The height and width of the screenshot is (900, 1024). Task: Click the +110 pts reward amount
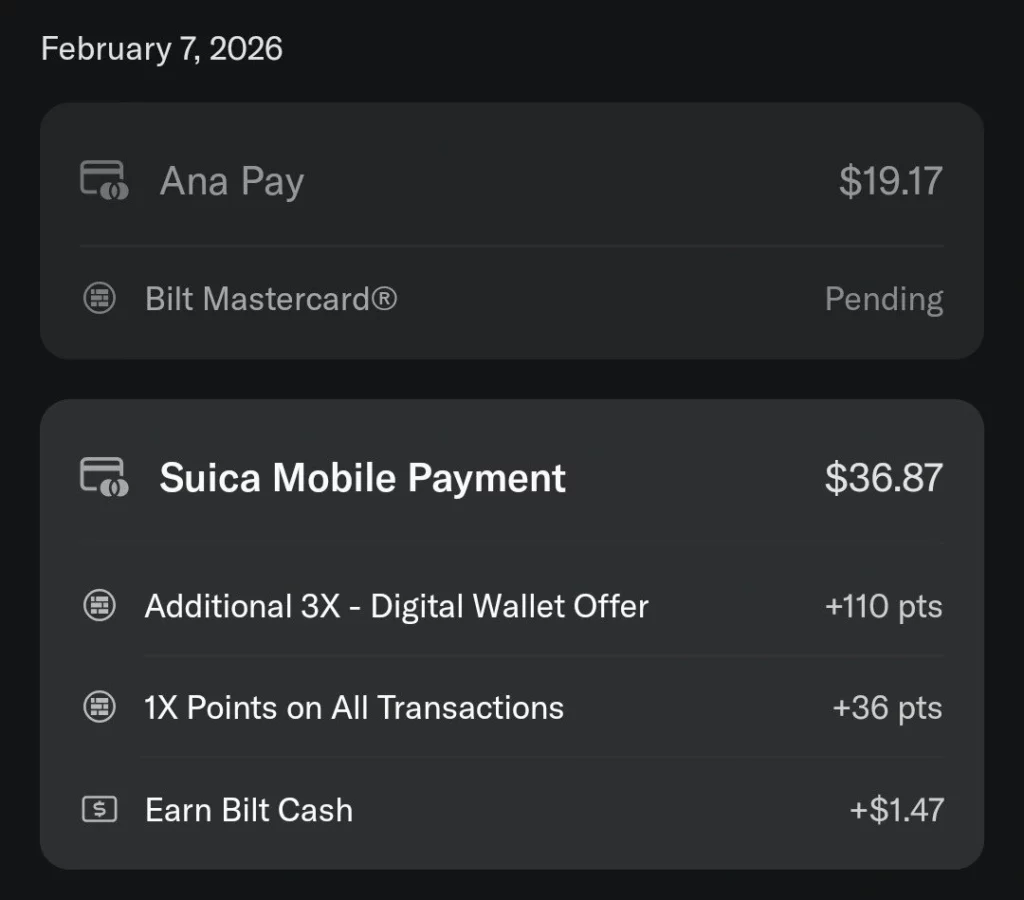pos(882,606)
